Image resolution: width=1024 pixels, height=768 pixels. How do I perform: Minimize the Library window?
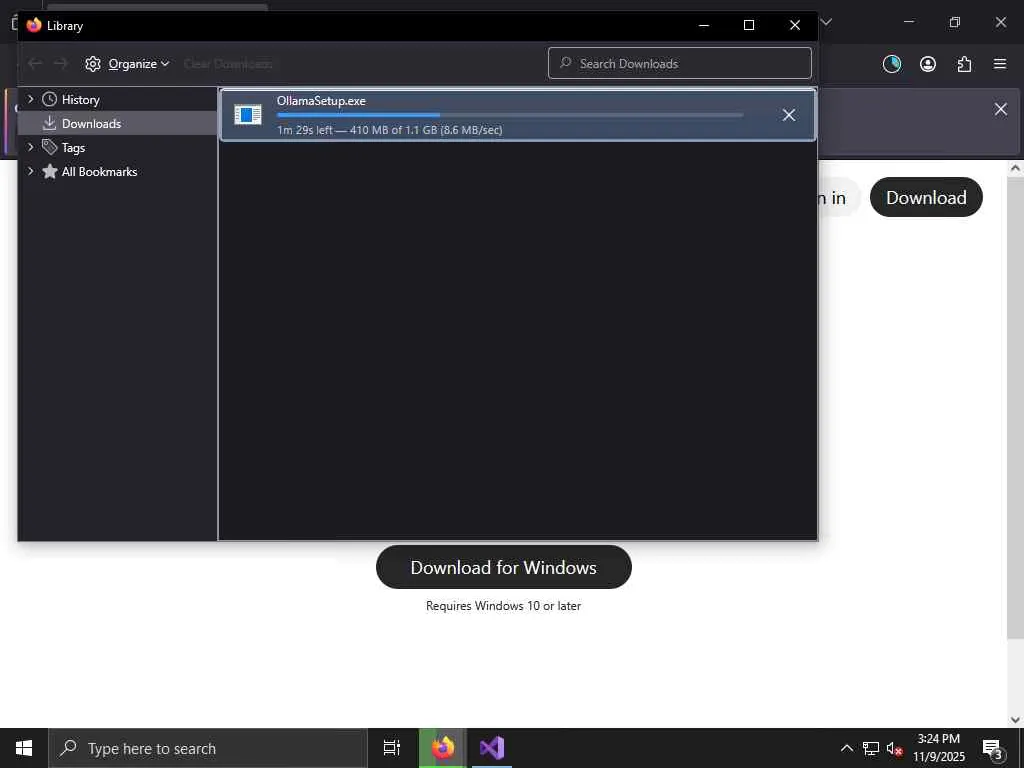coord(704,25)
